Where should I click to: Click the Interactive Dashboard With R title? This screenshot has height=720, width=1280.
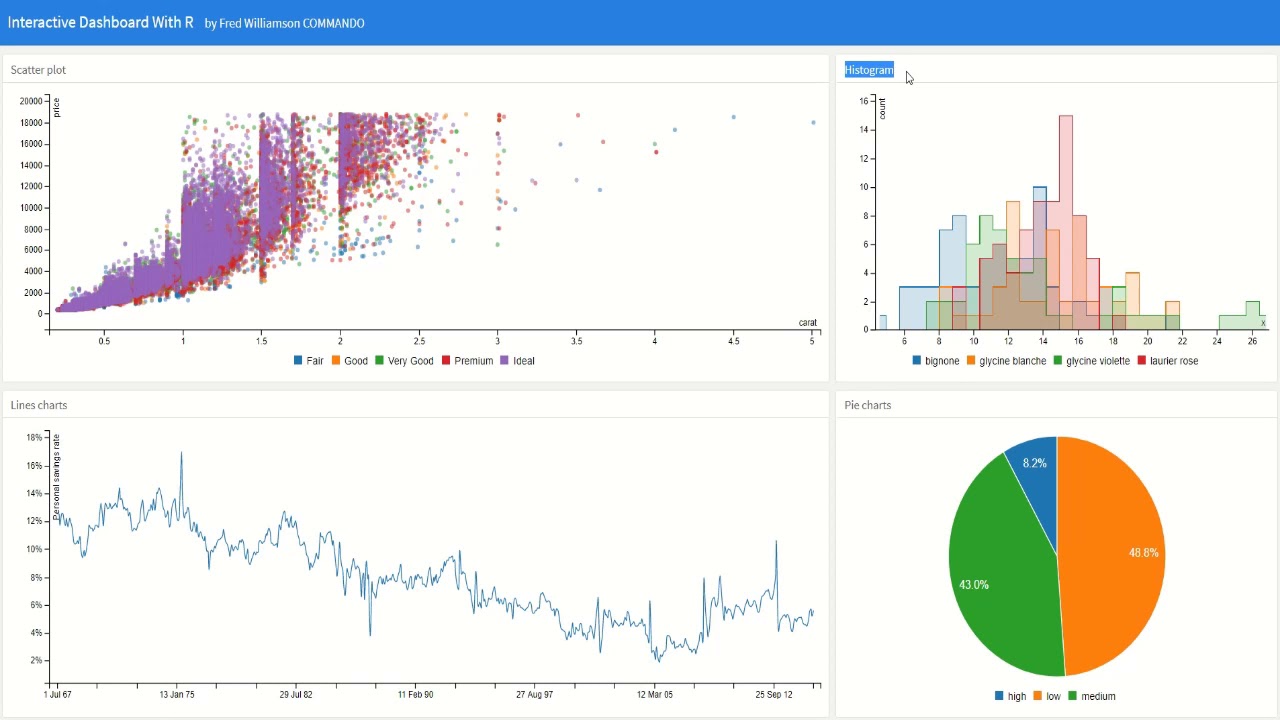[101, 22]
